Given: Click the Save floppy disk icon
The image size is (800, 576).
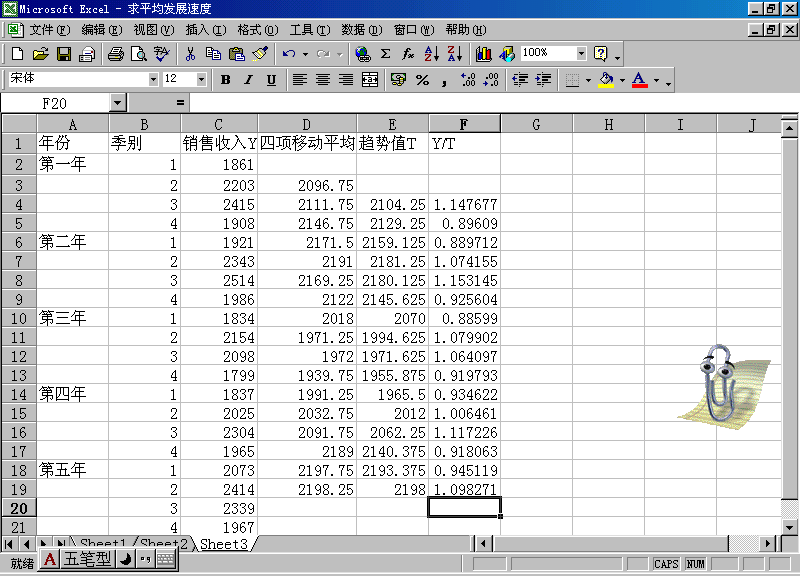Looking at the screenshot, I should (64, 53).
